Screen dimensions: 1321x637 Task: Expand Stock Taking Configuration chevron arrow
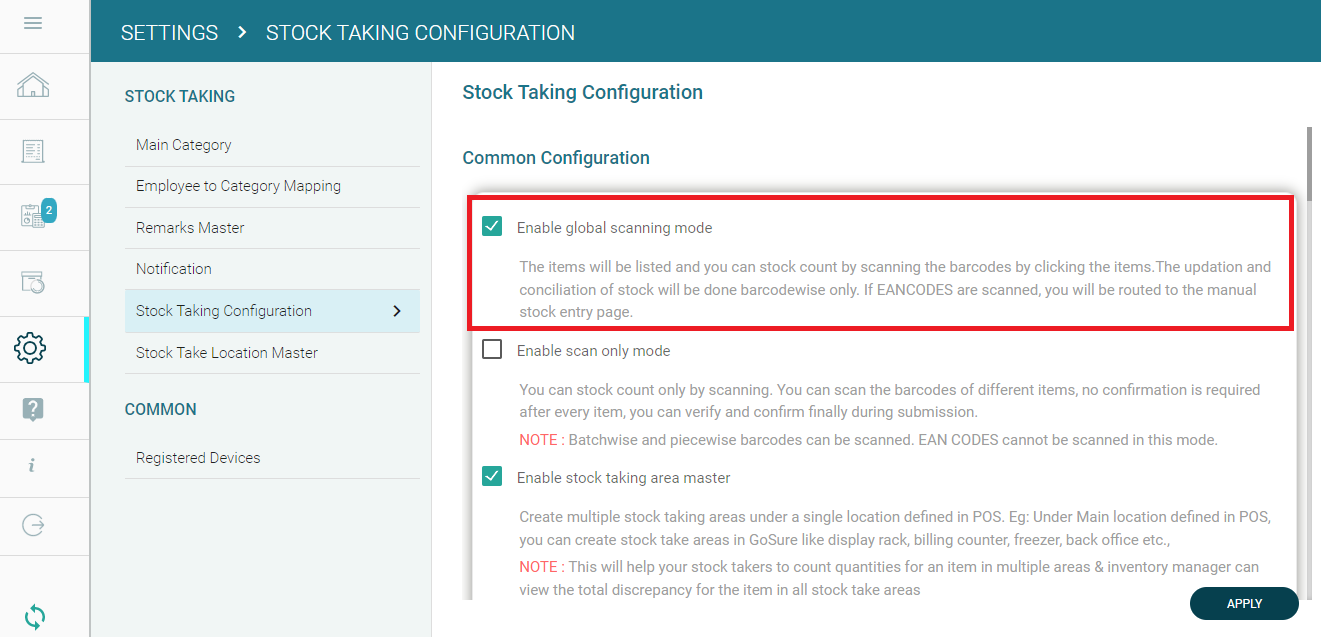point(397,311)
